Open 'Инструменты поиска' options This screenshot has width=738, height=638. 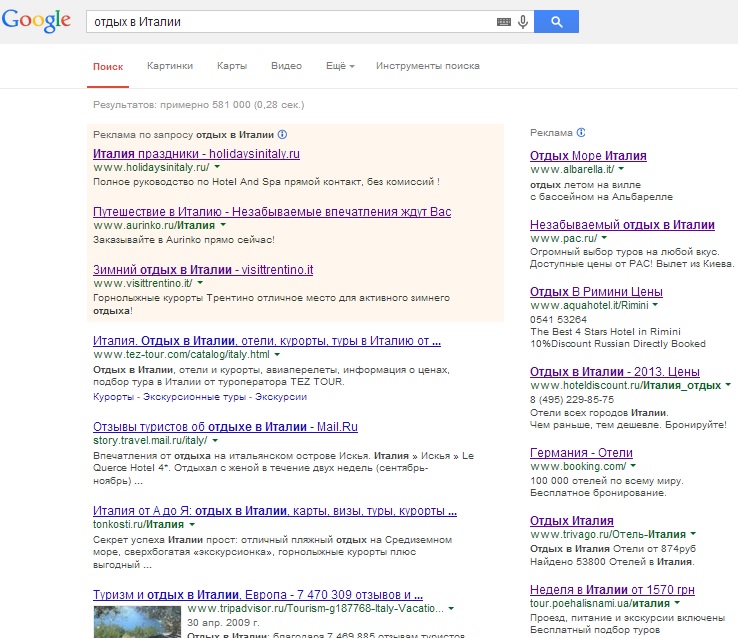click(427, 66)
